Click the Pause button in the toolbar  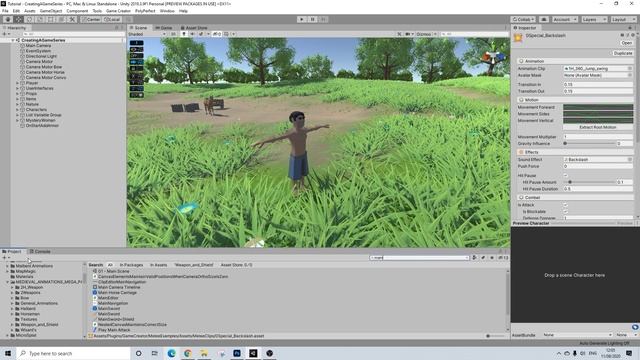[312, 19]
